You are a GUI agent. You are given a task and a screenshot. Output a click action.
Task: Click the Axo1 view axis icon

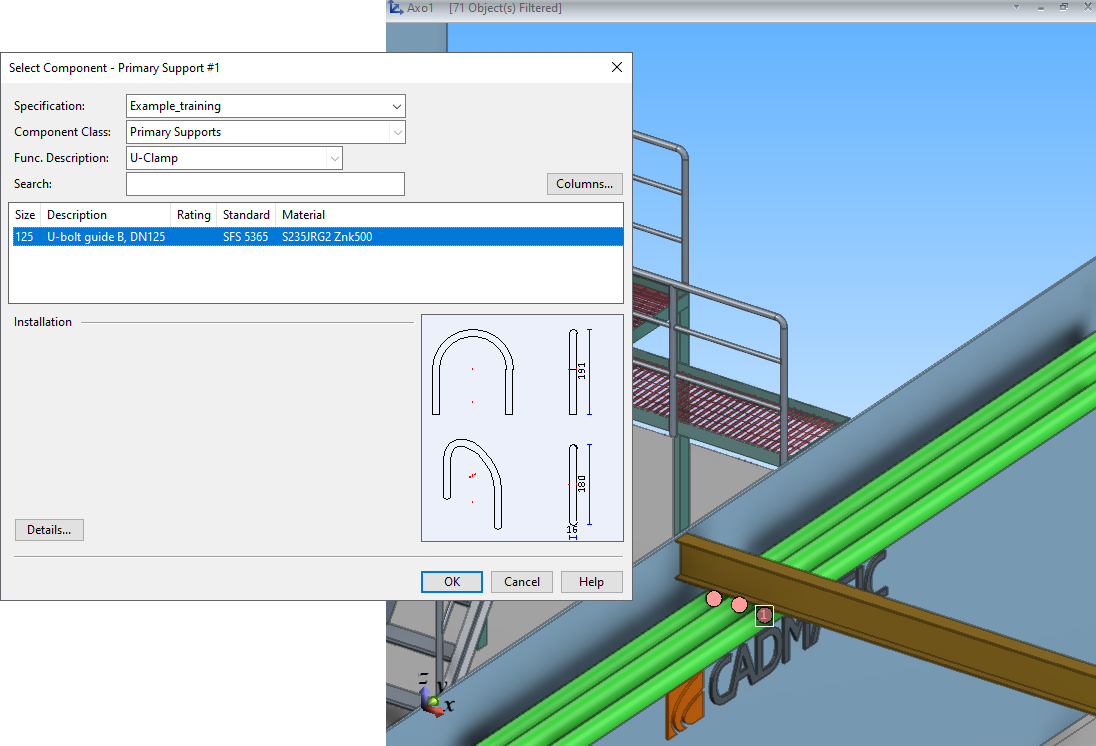(395, 8)
